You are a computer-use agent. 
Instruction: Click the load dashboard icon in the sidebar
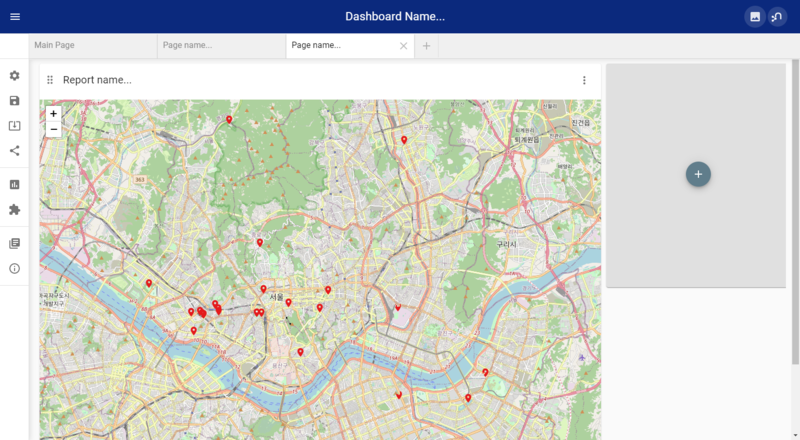[14, 126]
